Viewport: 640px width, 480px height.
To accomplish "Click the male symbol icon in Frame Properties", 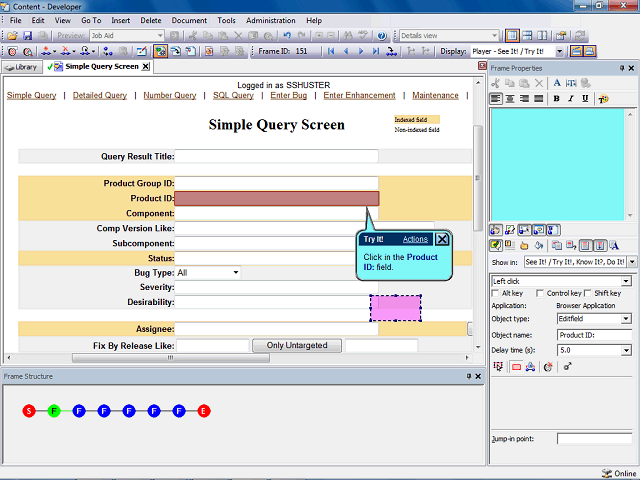I will [x=567, y=367].
